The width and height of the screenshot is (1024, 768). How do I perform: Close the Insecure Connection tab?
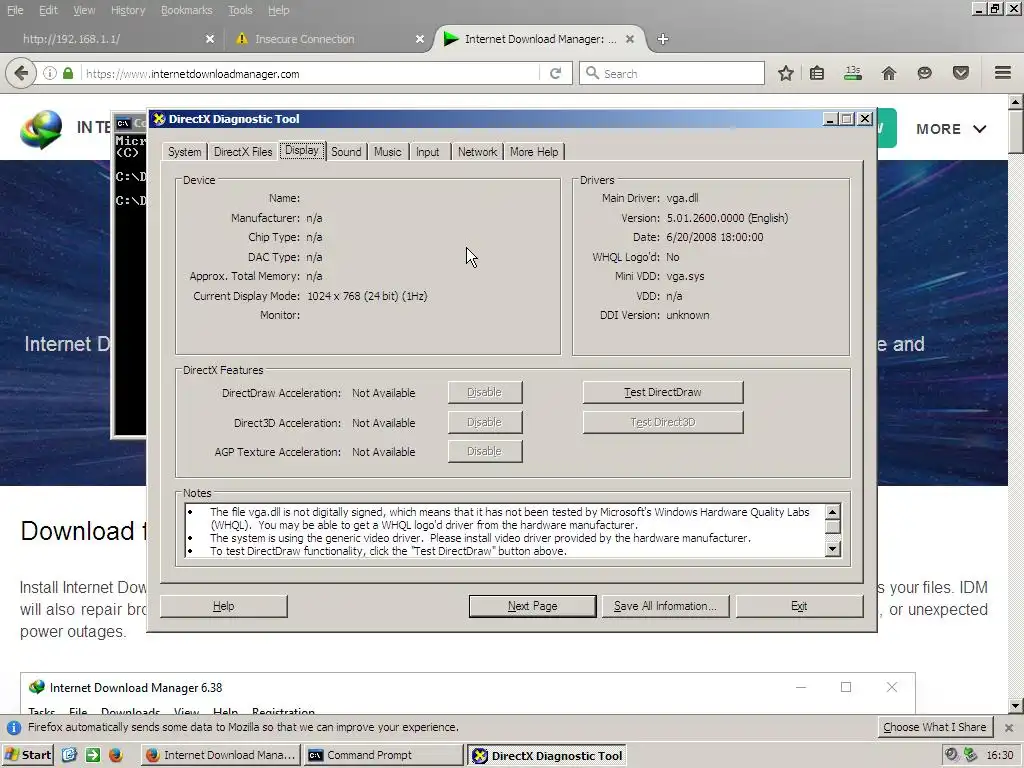click(x=420, y=39)
